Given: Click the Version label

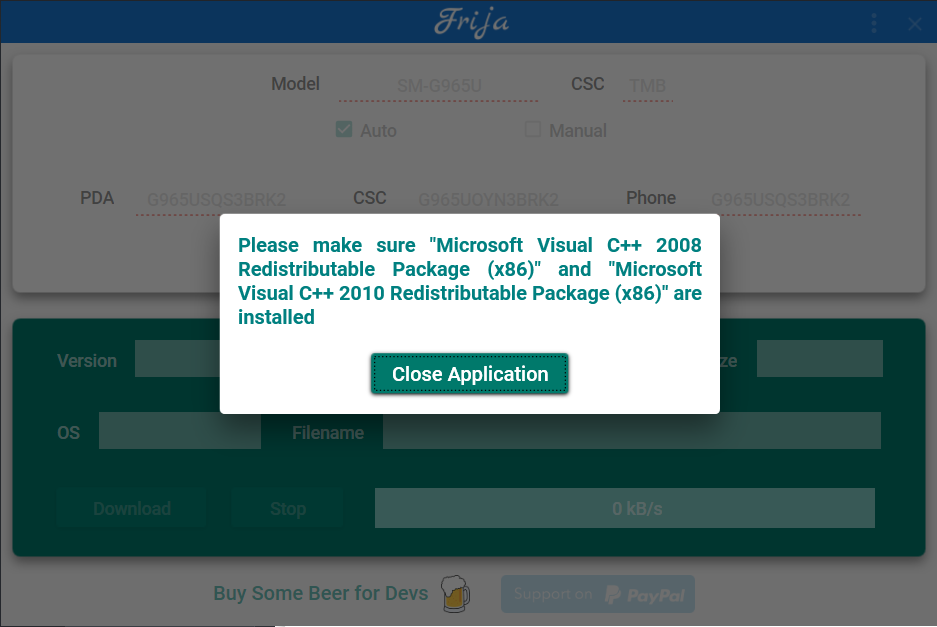Looking at the screenshot, I should pyautogui.click(x=87, y=360).
